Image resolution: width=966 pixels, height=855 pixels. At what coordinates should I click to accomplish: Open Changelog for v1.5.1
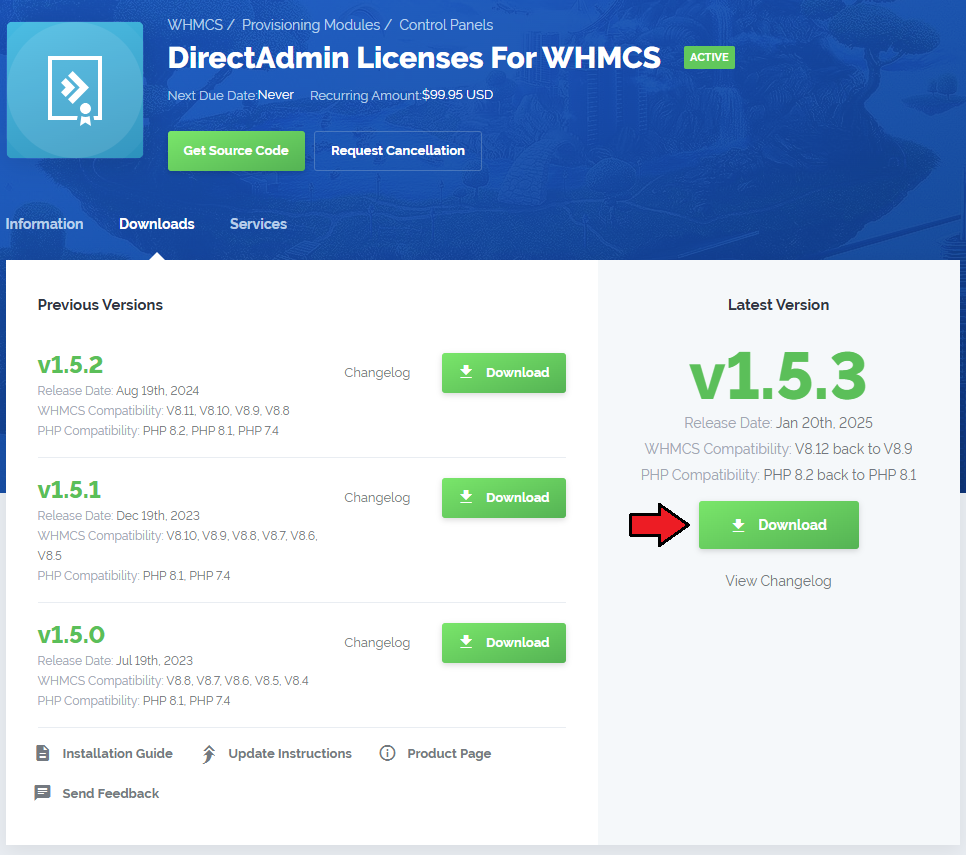coord(376,498)
